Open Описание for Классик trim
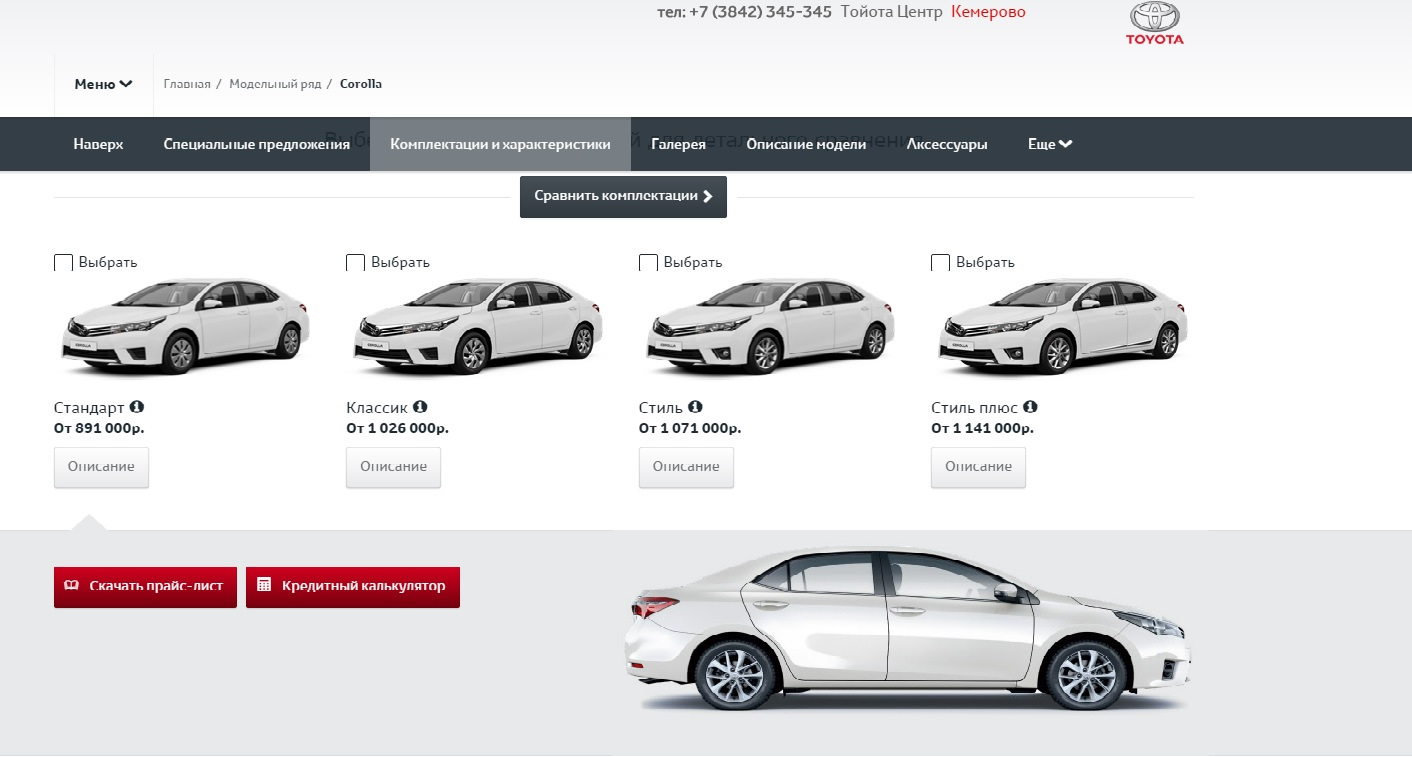The width and height of the screenshot is (1412, 757). pos(393,467)
